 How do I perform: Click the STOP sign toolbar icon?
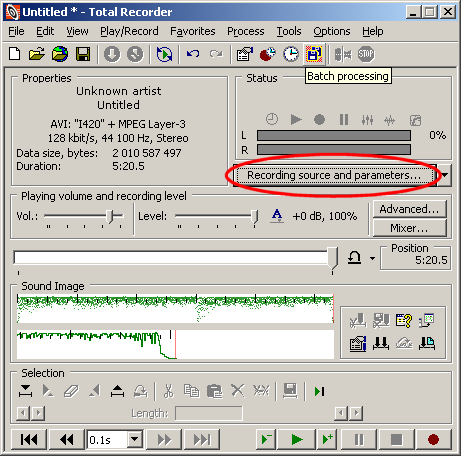pos(366,54)
